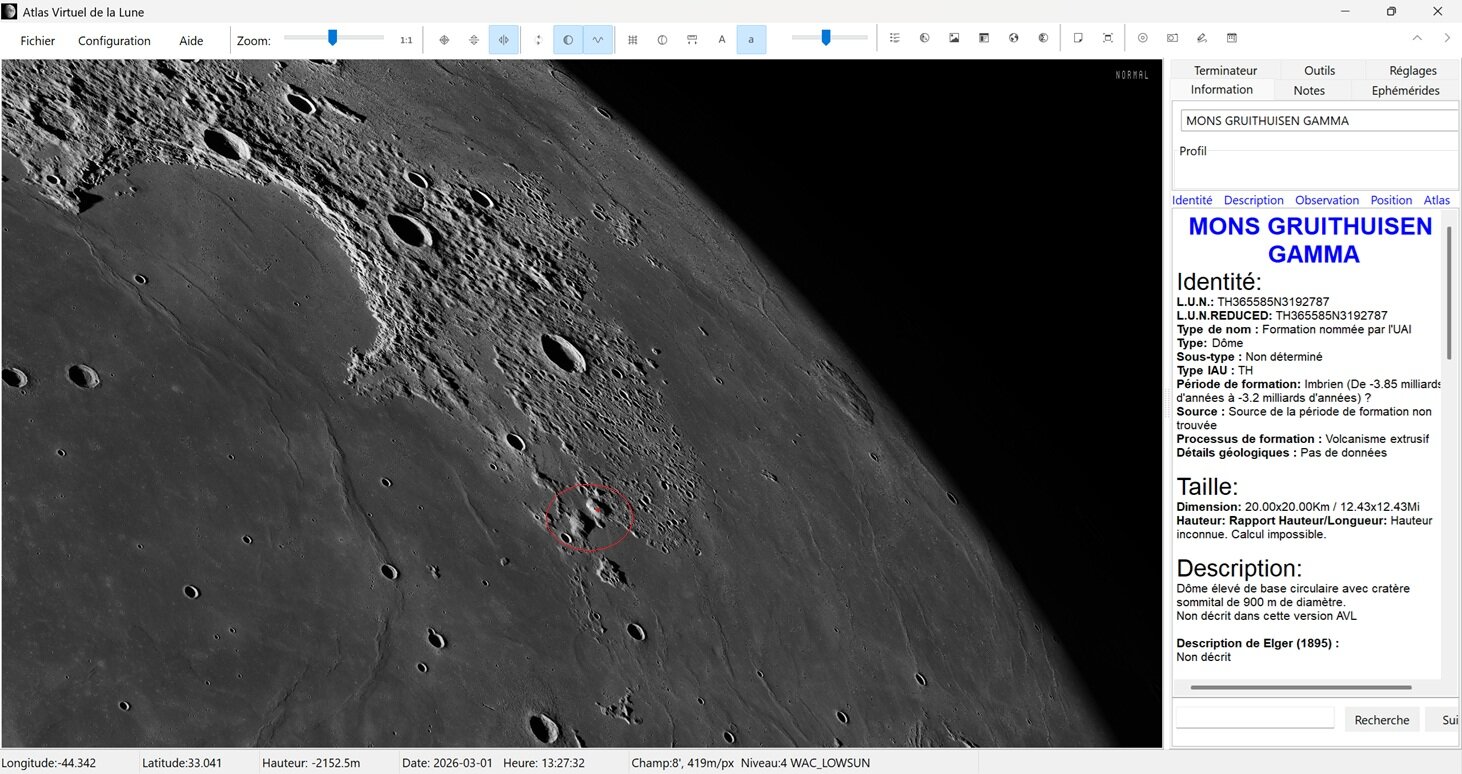Click the rotate arrows toolbar icon
Viewport: 1462px width, 774px height.
[x=538, y=39]
